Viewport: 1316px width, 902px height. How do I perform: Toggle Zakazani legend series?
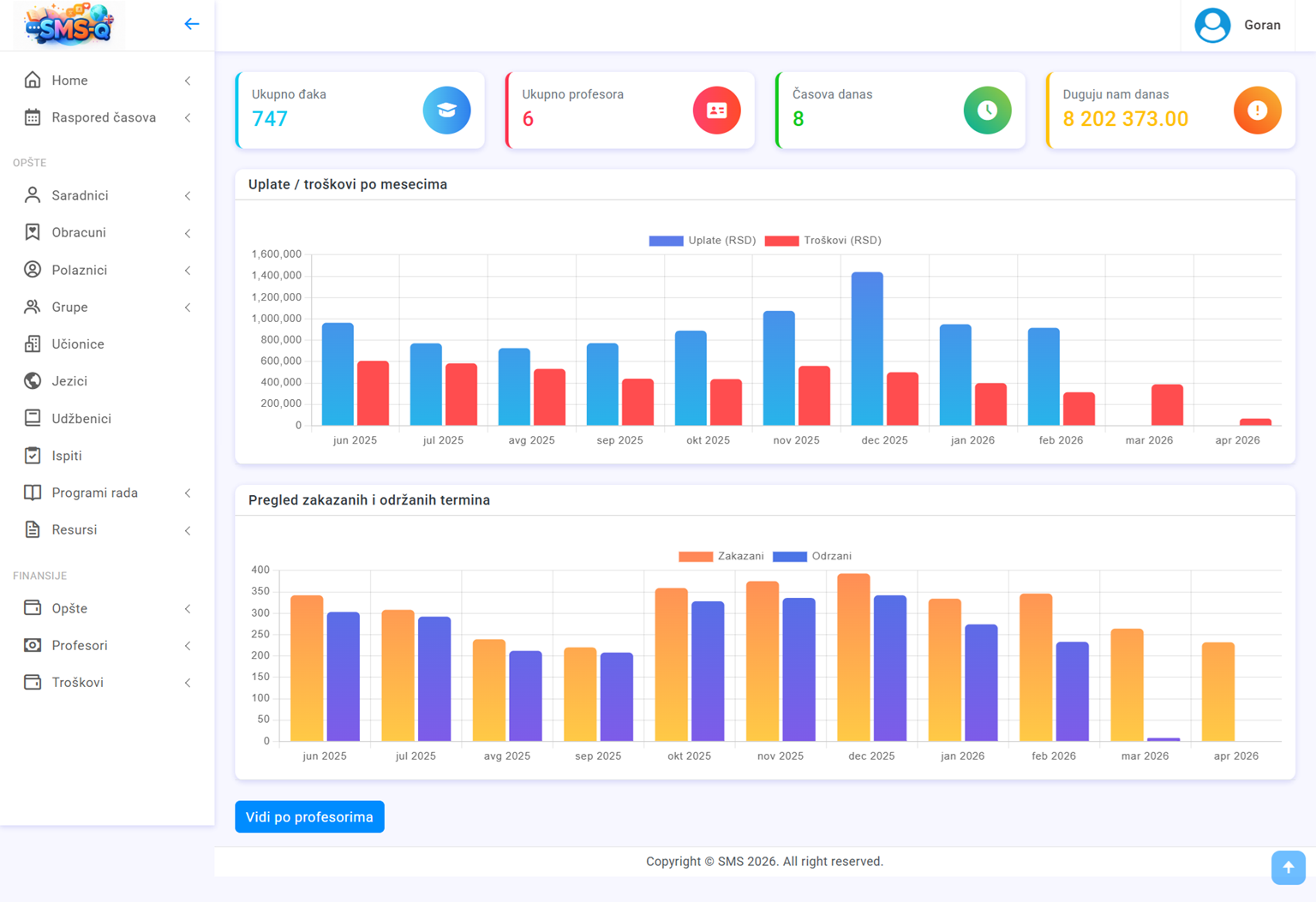[721, 557]
